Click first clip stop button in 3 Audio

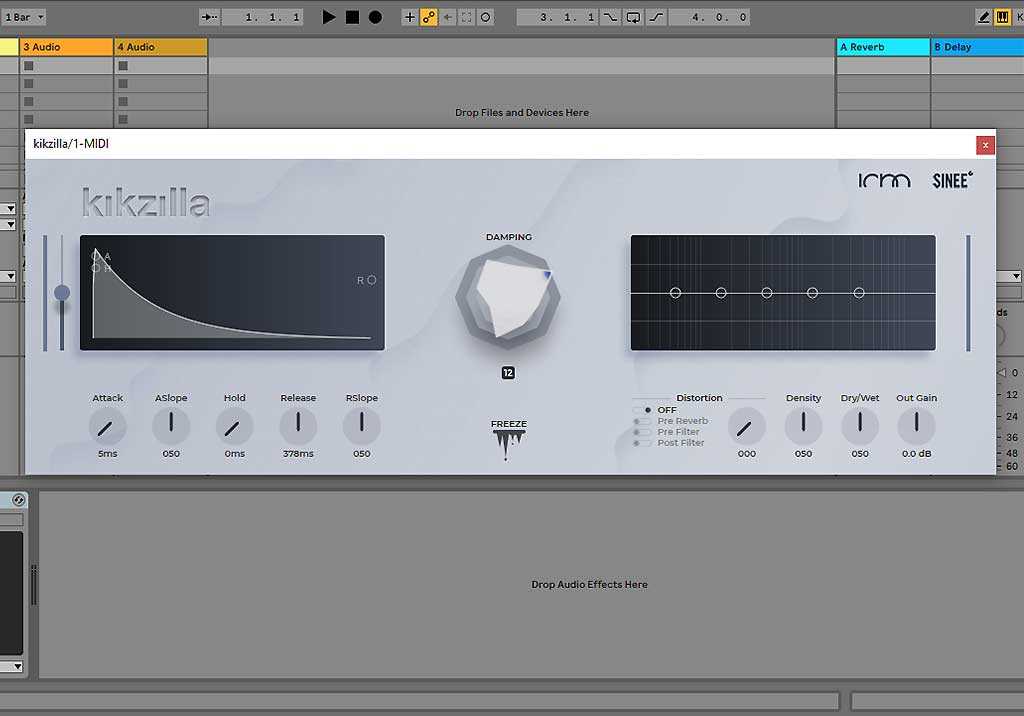tap(29, 65)
